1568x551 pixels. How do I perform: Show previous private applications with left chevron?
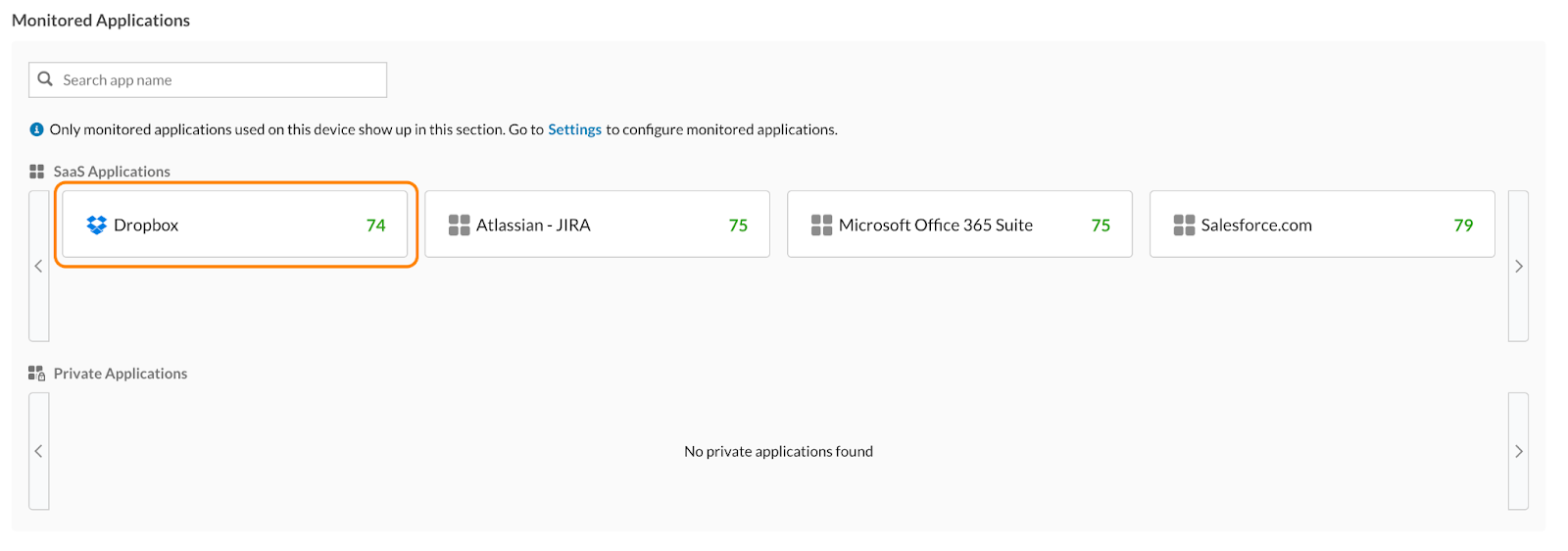coord(39,451)
